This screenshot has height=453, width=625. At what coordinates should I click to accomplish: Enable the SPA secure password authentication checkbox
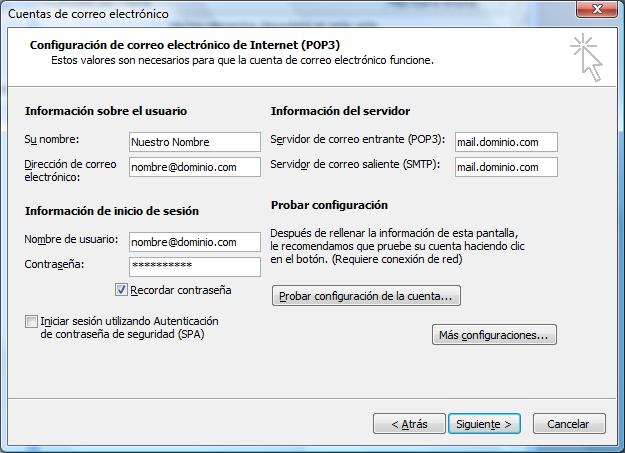(31, 321)
